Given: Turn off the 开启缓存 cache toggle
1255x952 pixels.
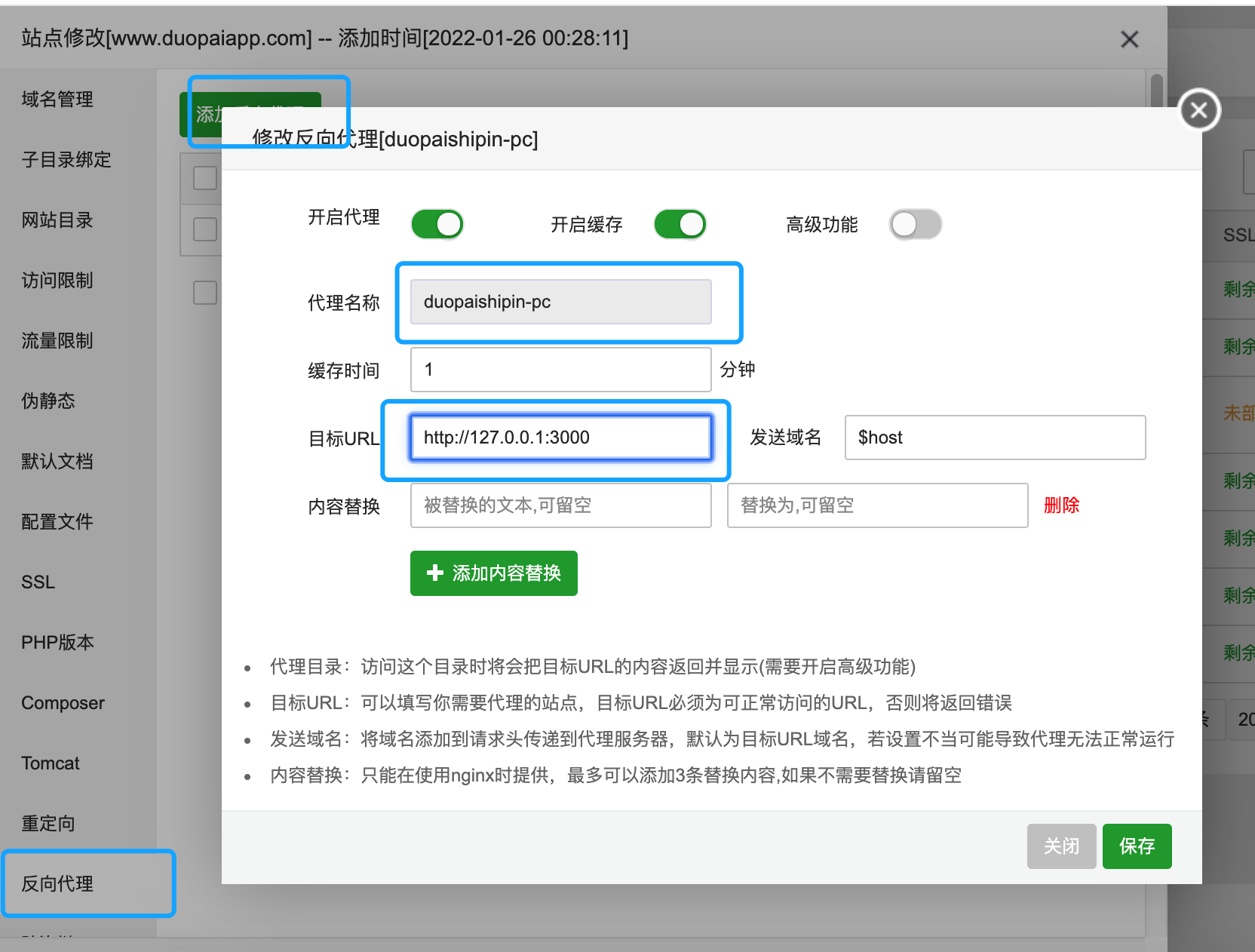Looking at the screenshot, I should (x=680, y=223).
